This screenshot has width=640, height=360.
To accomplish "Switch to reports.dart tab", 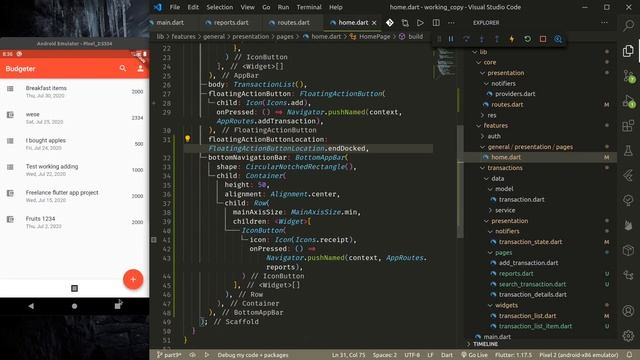I will (231, 23).
